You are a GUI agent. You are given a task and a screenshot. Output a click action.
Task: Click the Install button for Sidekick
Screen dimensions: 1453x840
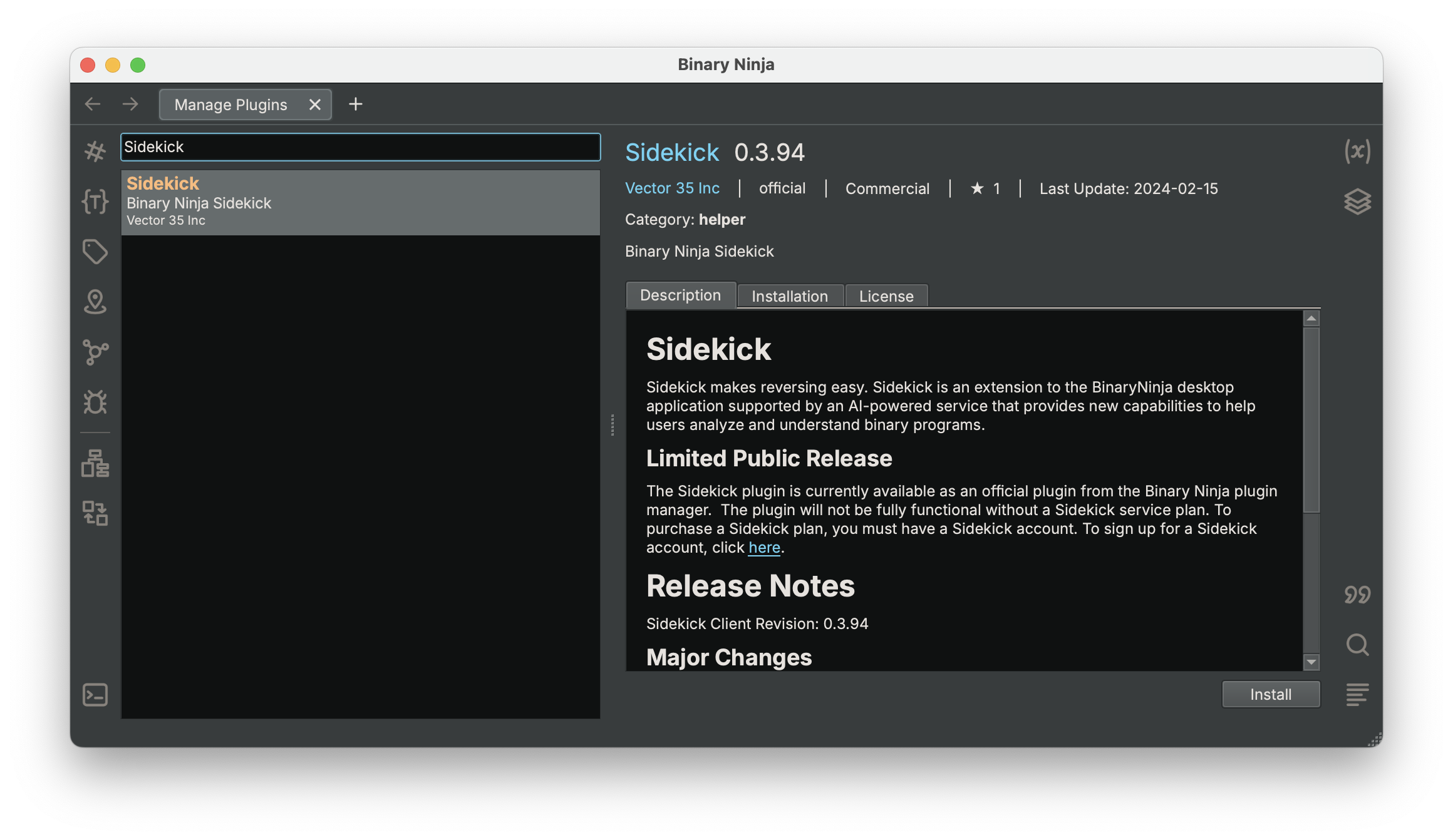[x=1270, y=694]
